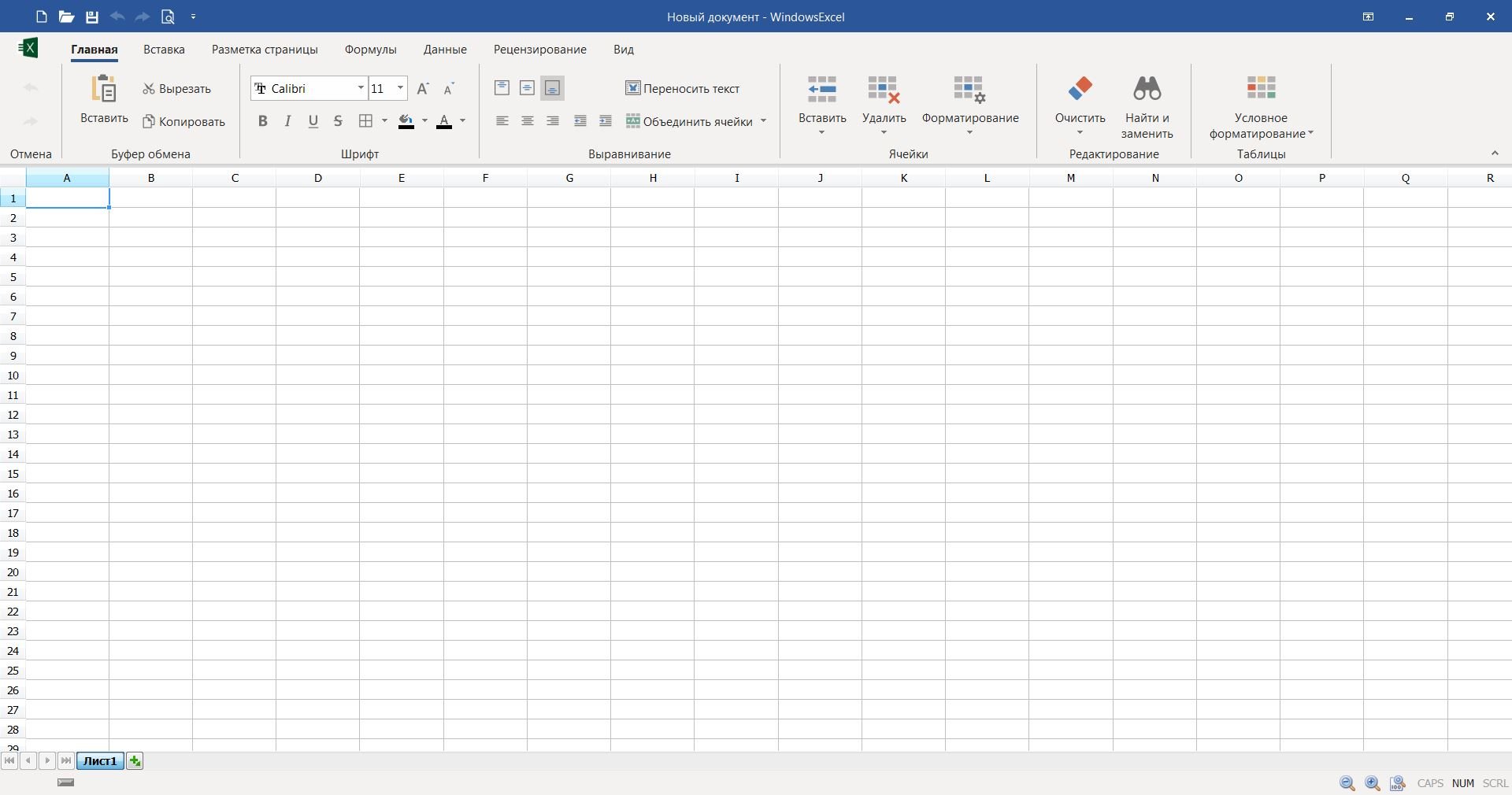Add a new sheet with the plus icon
The width and height of the screenshot is (1512, 795).
click(135, 761)
